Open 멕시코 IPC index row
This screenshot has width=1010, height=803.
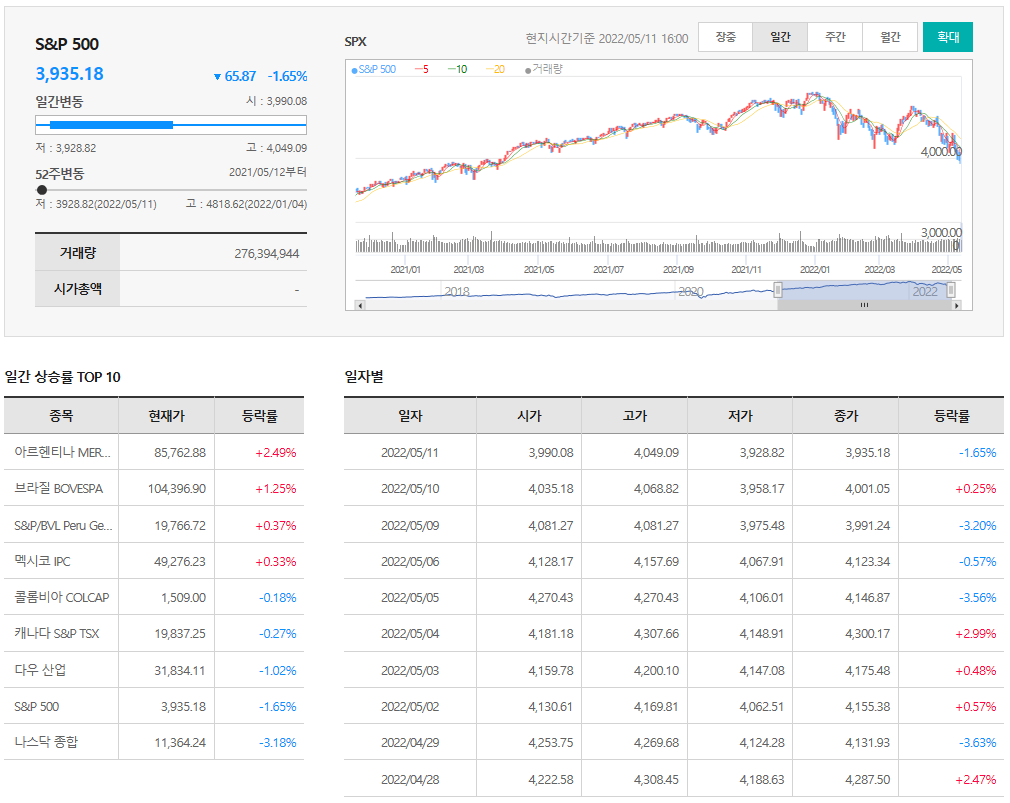pyautogui.click(x=154, y=561)
